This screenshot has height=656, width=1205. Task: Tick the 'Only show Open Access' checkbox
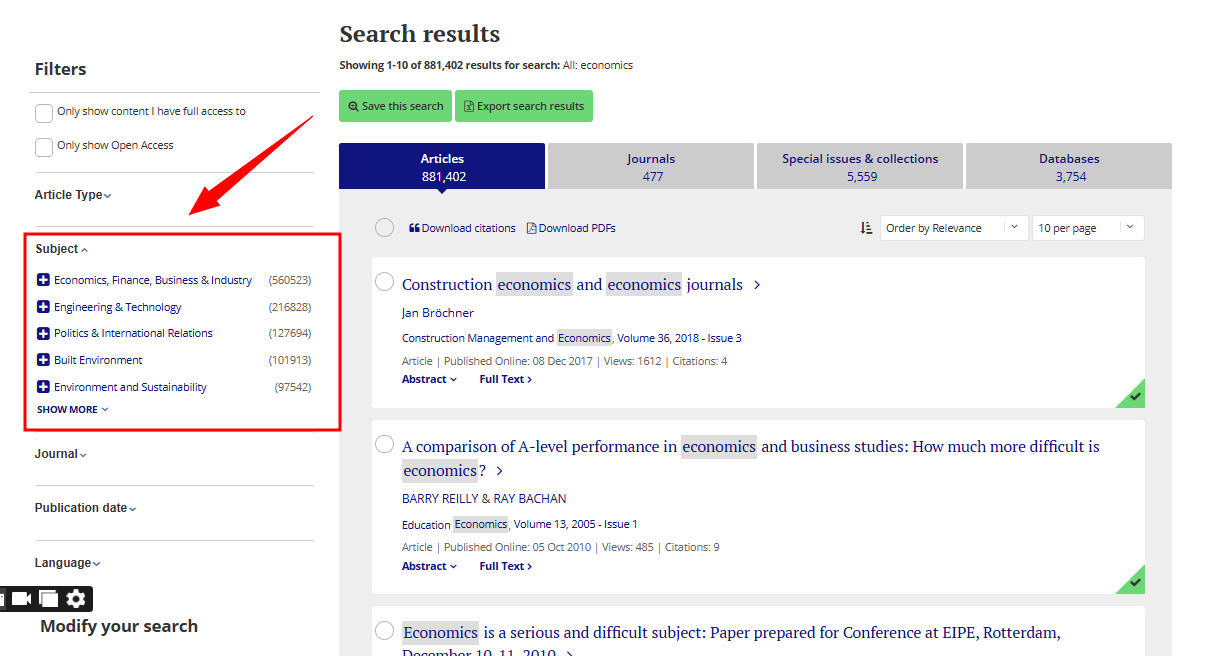(x=44, y=147)
